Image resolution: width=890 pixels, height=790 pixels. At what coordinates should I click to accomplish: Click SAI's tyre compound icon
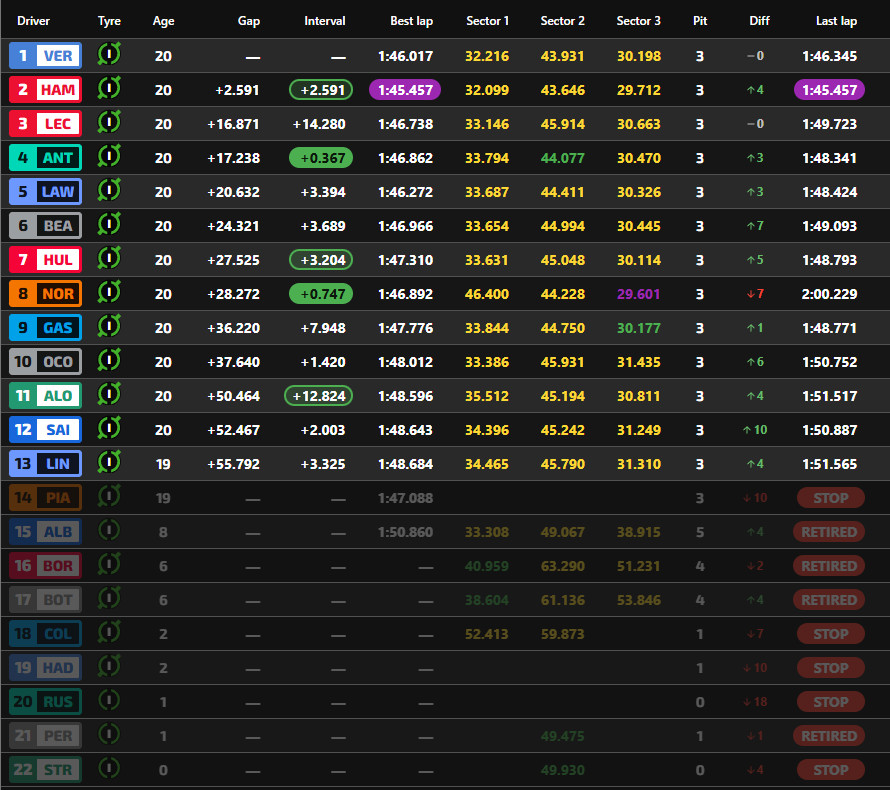pos(109,429)
